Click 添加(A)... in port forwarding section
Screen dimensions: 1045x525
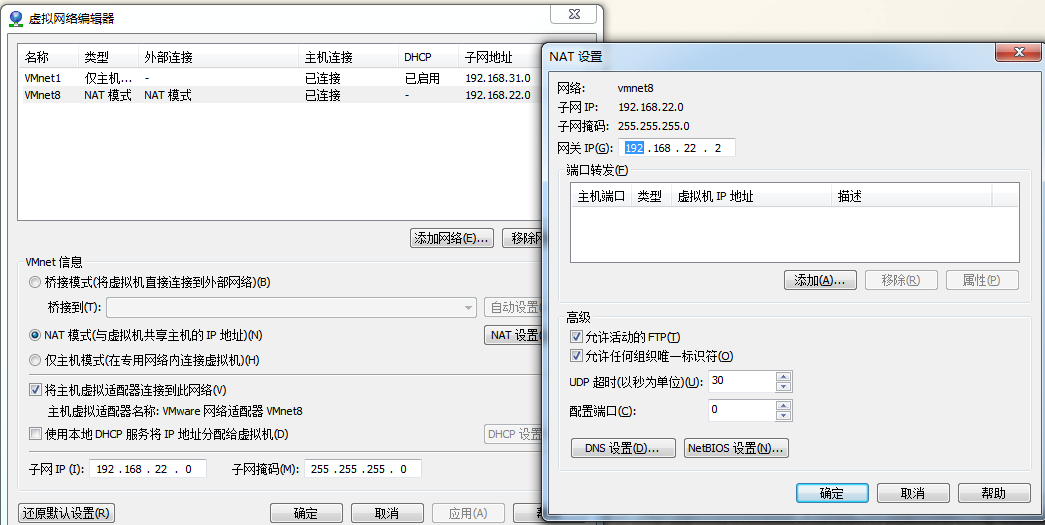click(x=820, y=280)
